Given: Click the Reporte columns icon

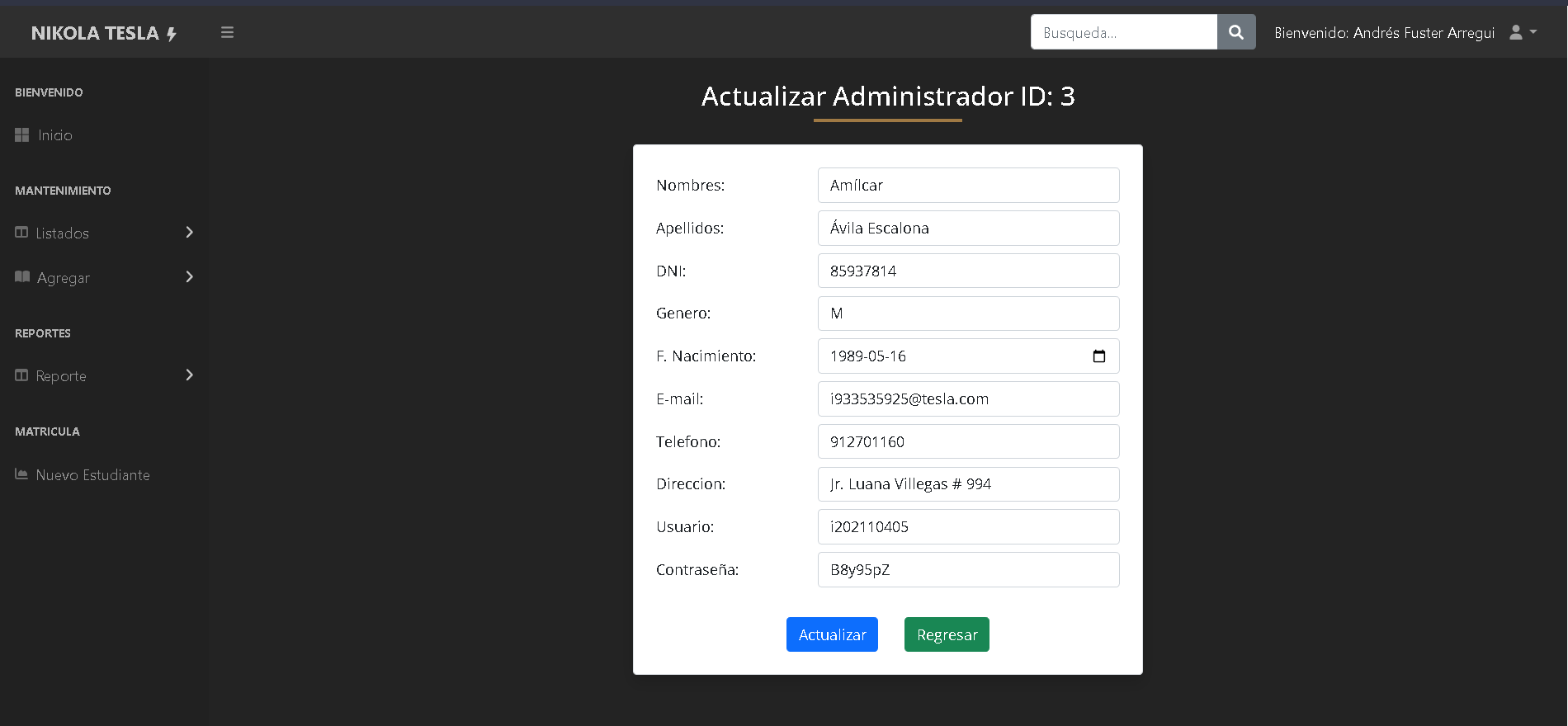Looking at the screenshot, I should [x=21, y=375].
